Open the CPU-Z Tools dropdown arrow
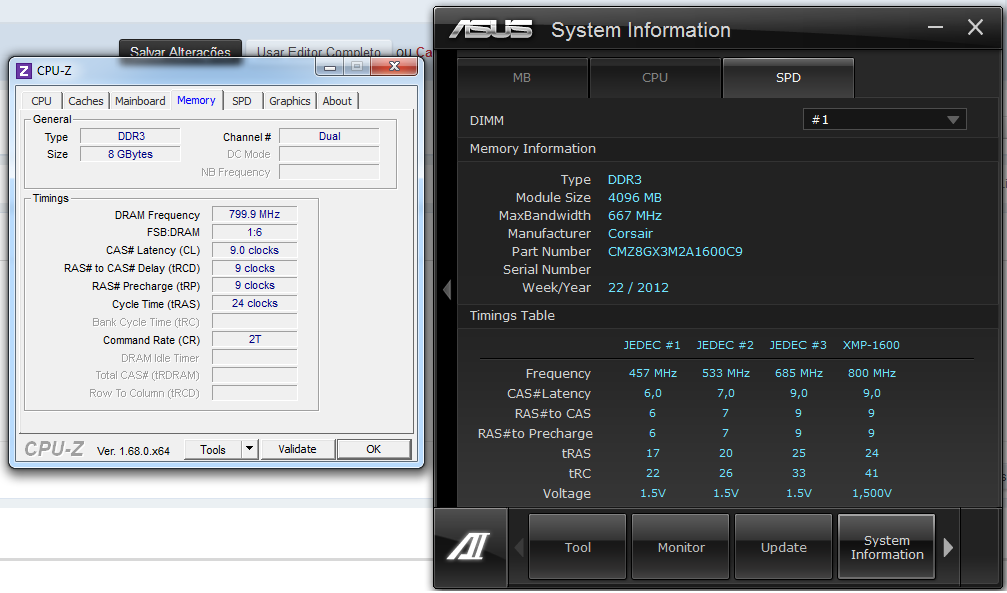The width and height of the screenshot is (1007, 593). click(250, 448)
